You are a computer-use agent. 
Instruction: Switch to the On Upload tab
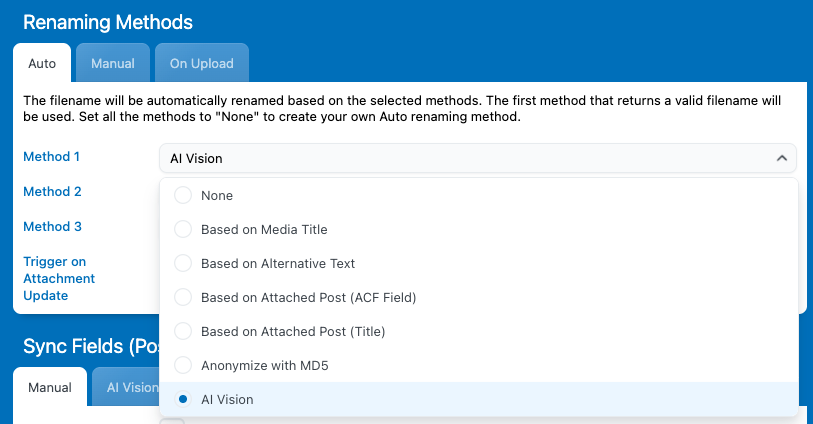pyautogui.click(x=201, y=63)
